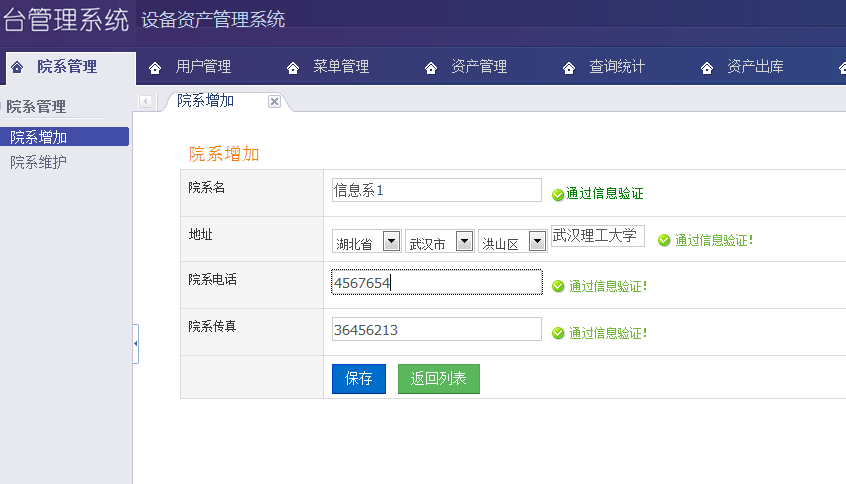Click the tab scroll-left arrow icon
846x484 pixels.
(x=146, y=102)
